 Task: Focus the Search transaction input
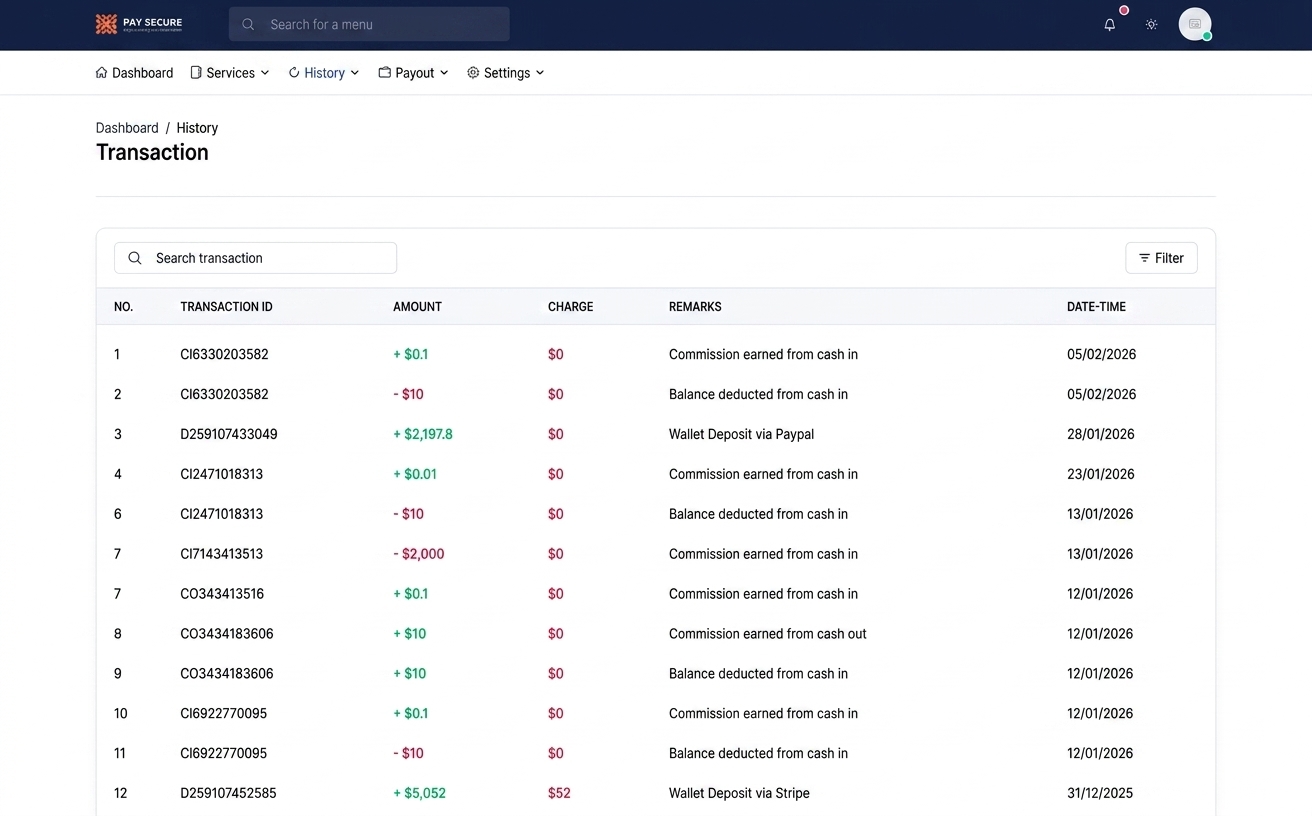(255, 258)
